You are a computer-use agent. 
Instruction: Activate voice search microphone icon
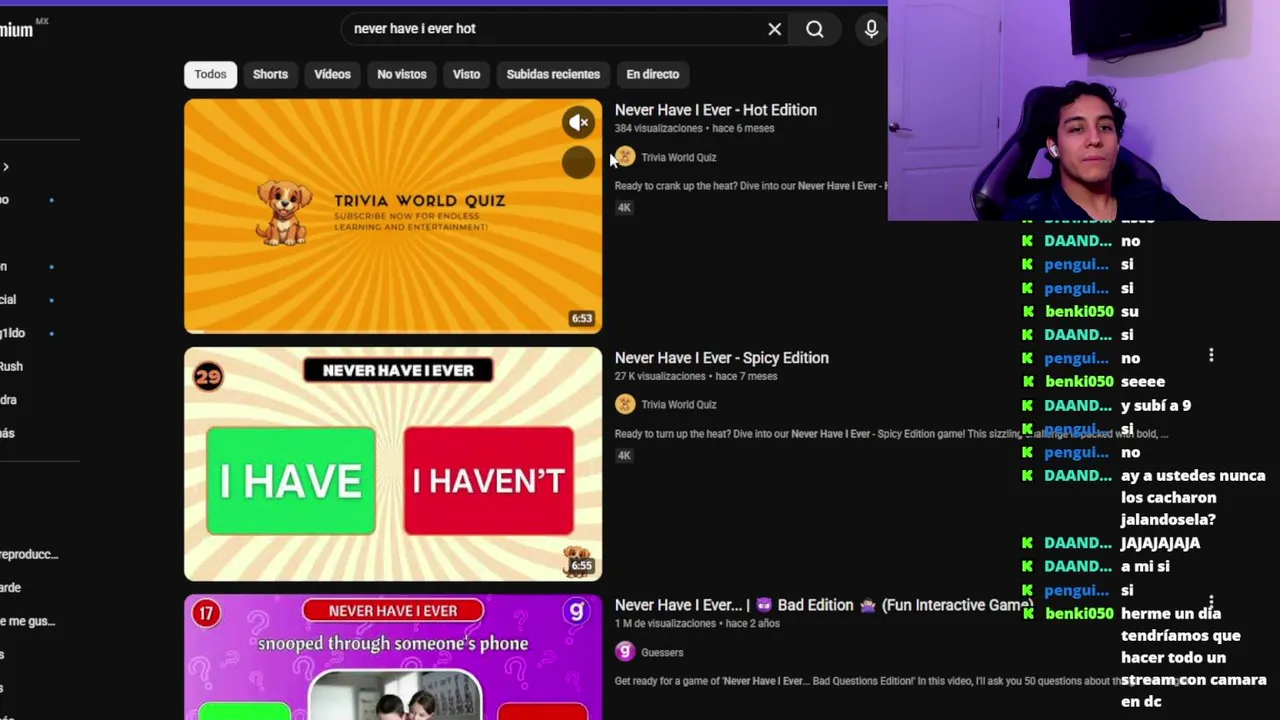(871, 29)
